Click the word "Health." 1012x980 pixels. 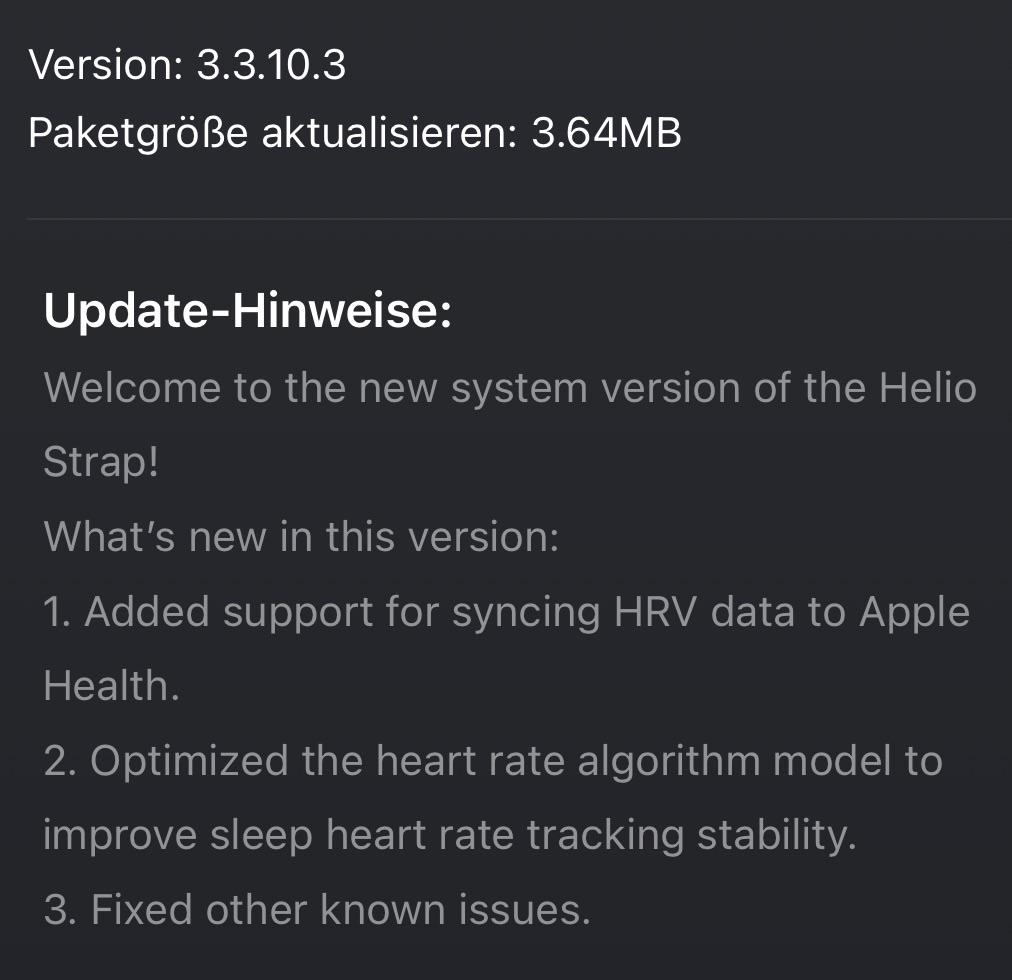coord(112,686)
